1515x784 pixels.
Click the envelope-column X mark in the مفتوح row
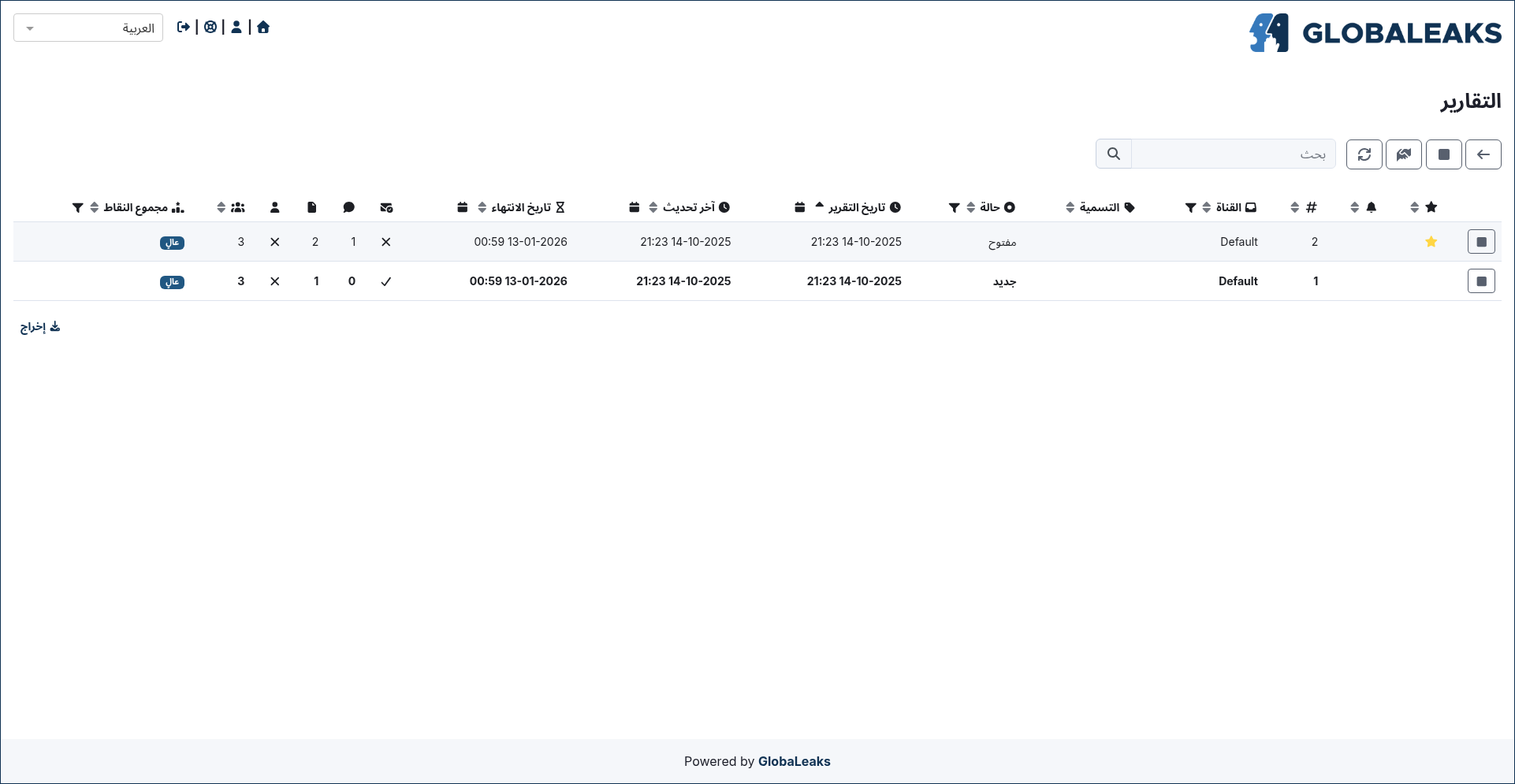coord(386,242)
